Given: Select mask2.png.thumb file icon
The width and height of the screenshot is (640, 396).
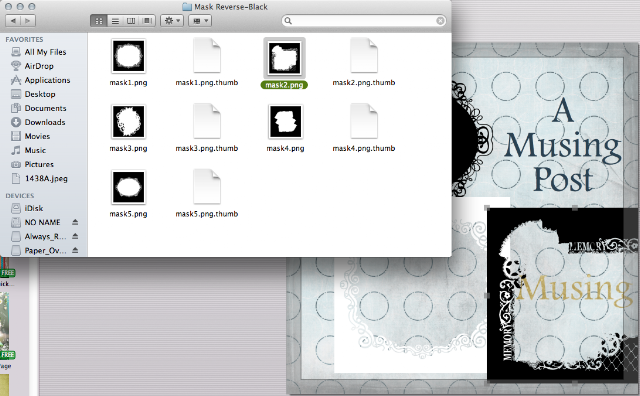Looking at the screenshot, I should [x=364, y=56].
